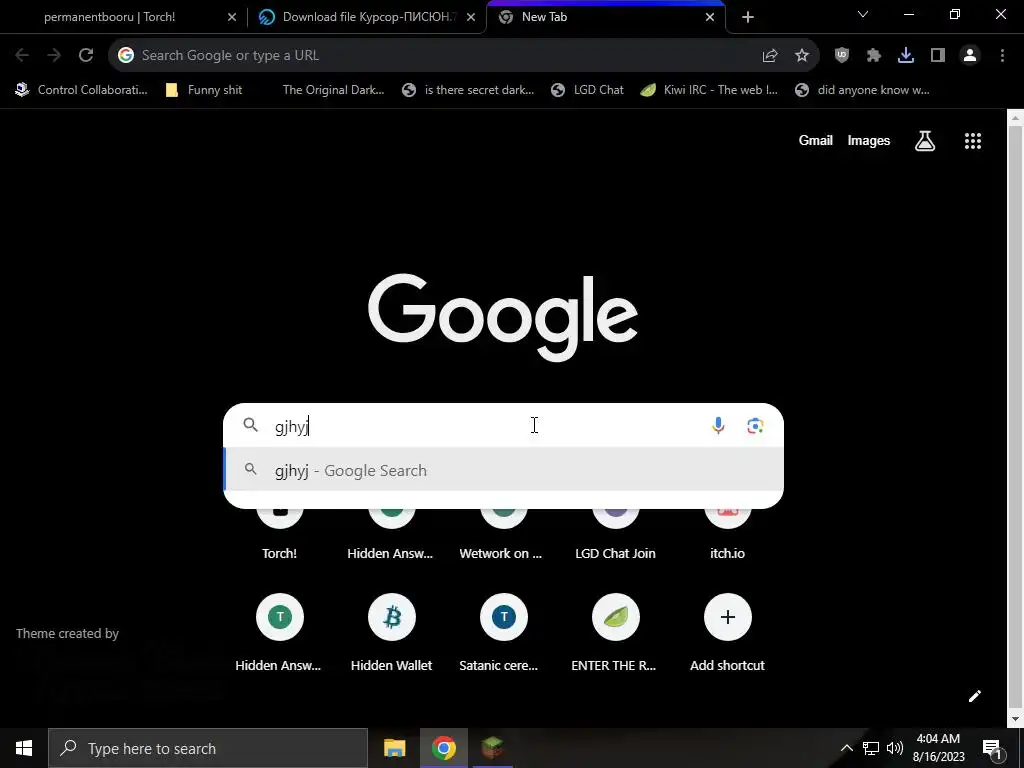Viewport: 1024px width, 768px height.
Task: Open the is there secret dark... bookmark
Action: (x=468, y=90)
